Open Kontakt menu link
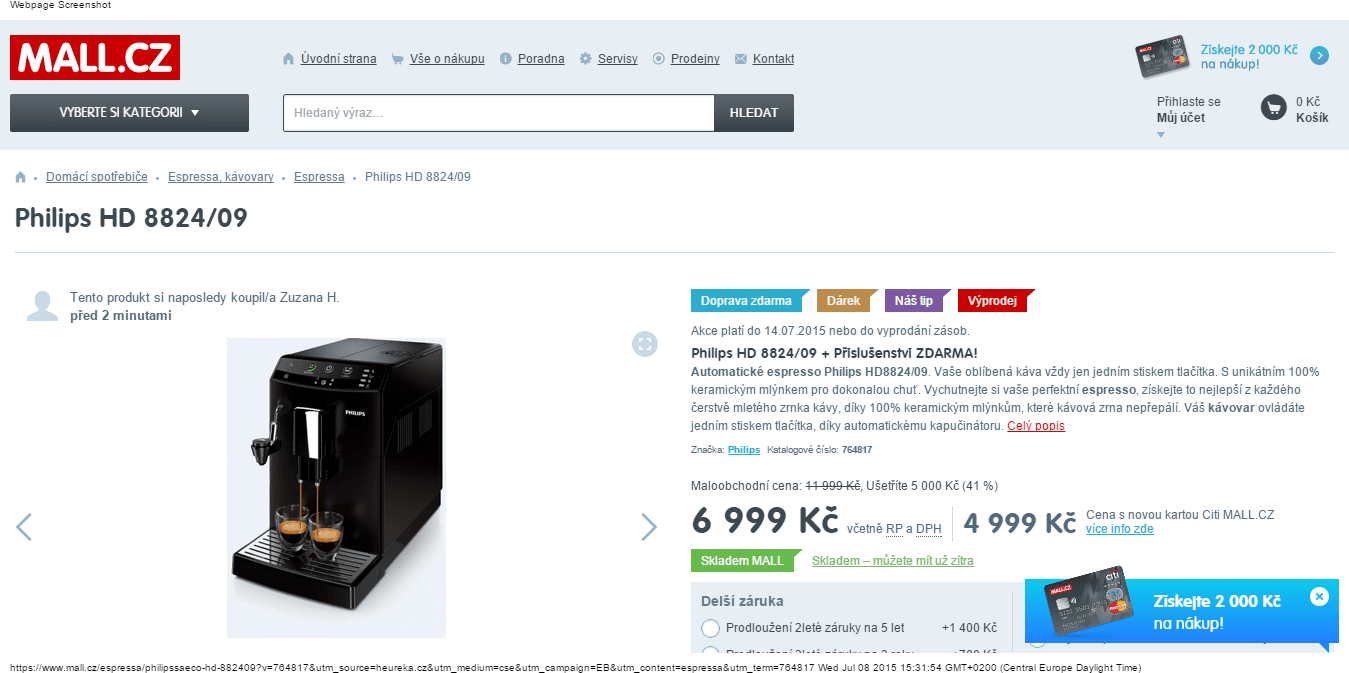The height and width of the screenshot is (673, 1349). (x=774, y=59)
